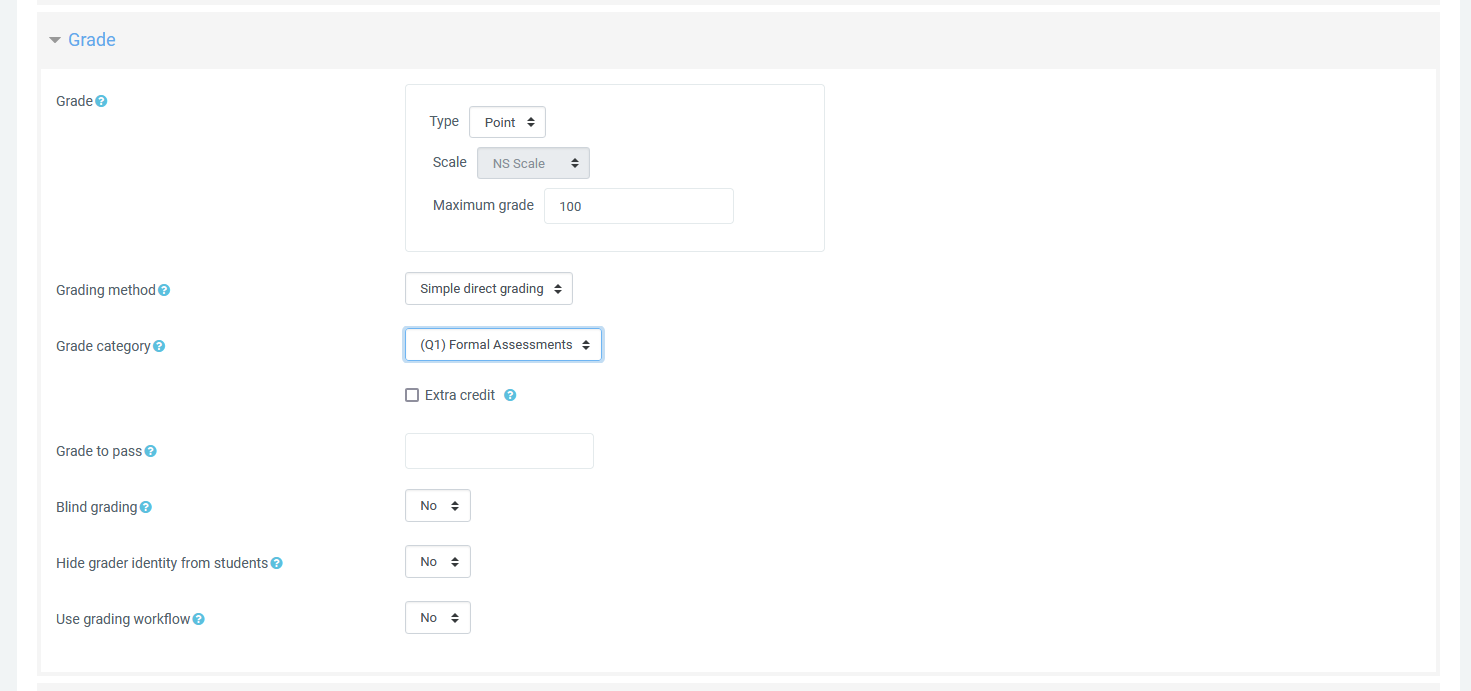Open Hide grader identity dropdown

pyautogui.click(x=437, y=562)
